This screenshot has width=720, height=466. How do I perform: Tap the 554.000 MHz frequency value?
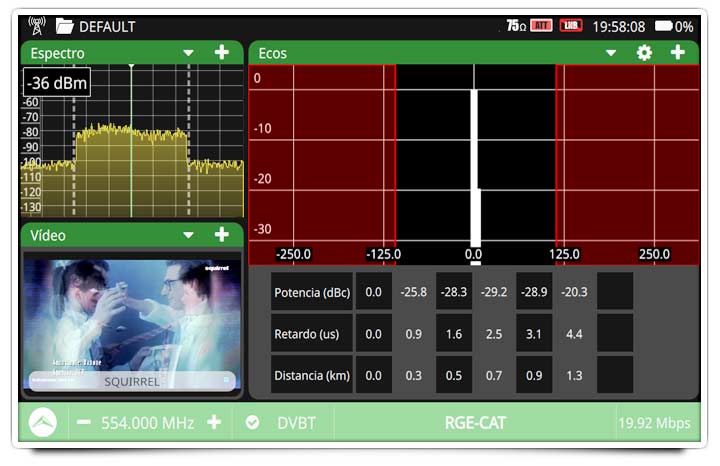coord(147,423)
